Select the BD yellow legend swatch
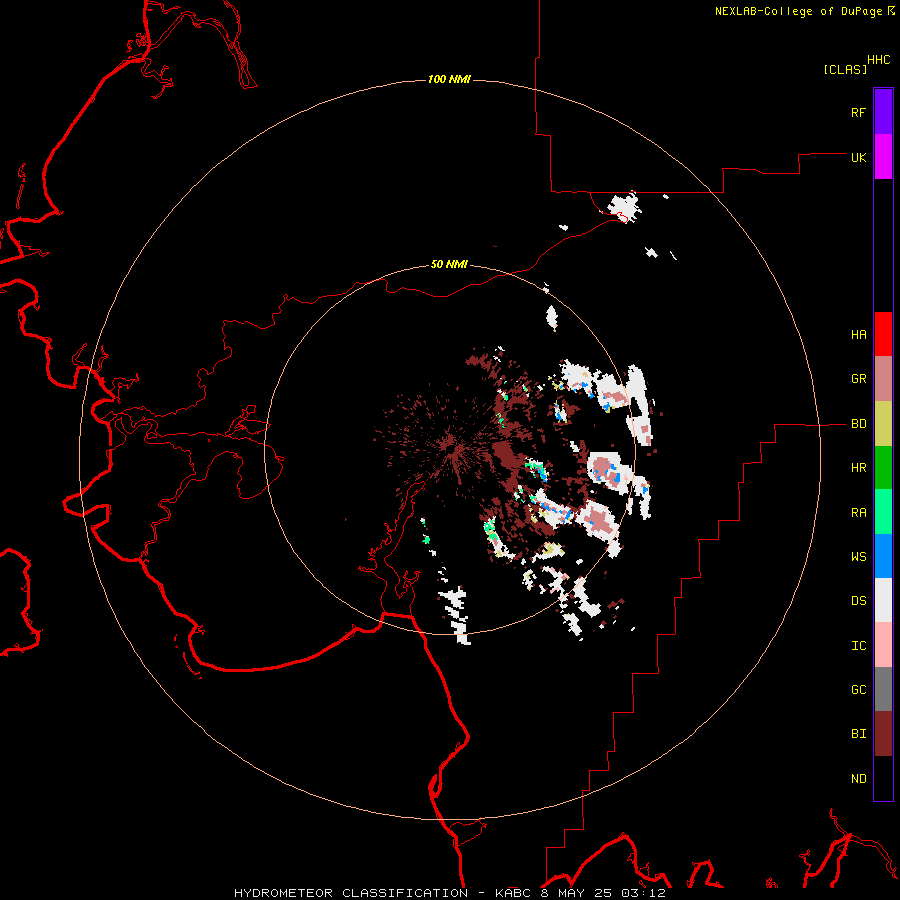900x900 pixels. tap(883, 424)
